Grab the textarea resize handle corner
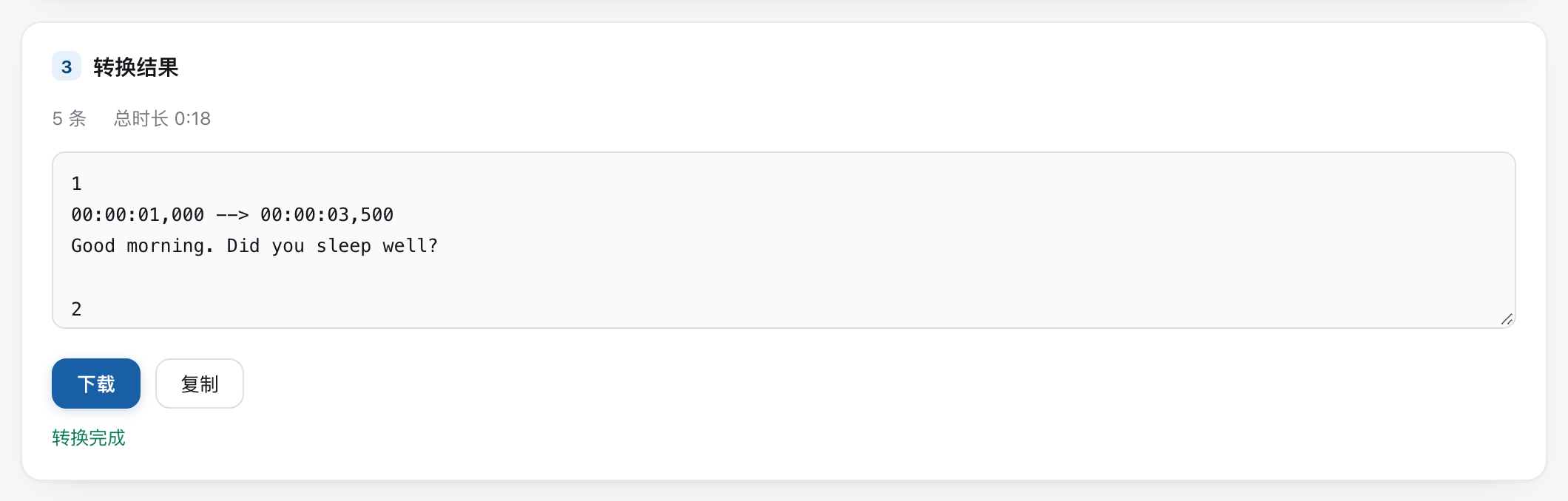Image resolution: width=1568 pixels, height=501 pixels. click(x=1507, y=319)
